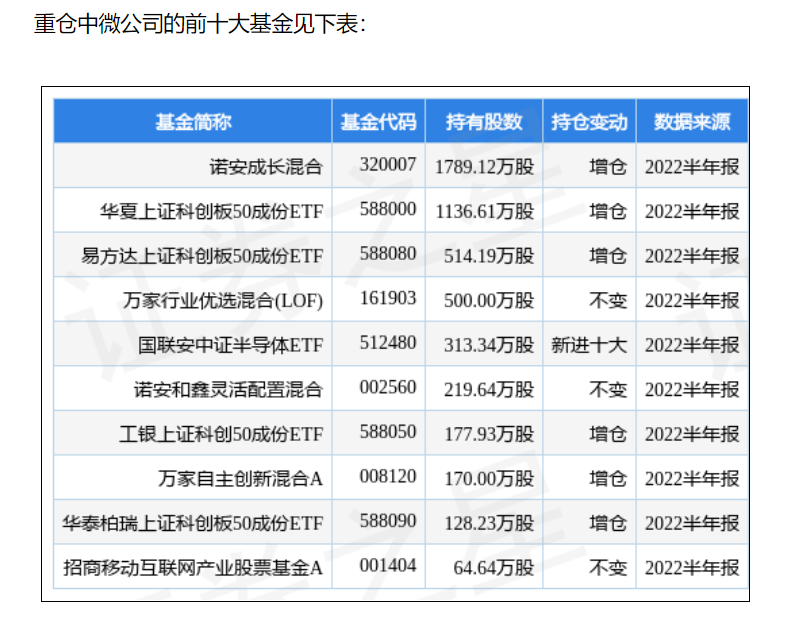Select fund name 万家自主创新混合A

pyautogui.click(x=240, y=479)
